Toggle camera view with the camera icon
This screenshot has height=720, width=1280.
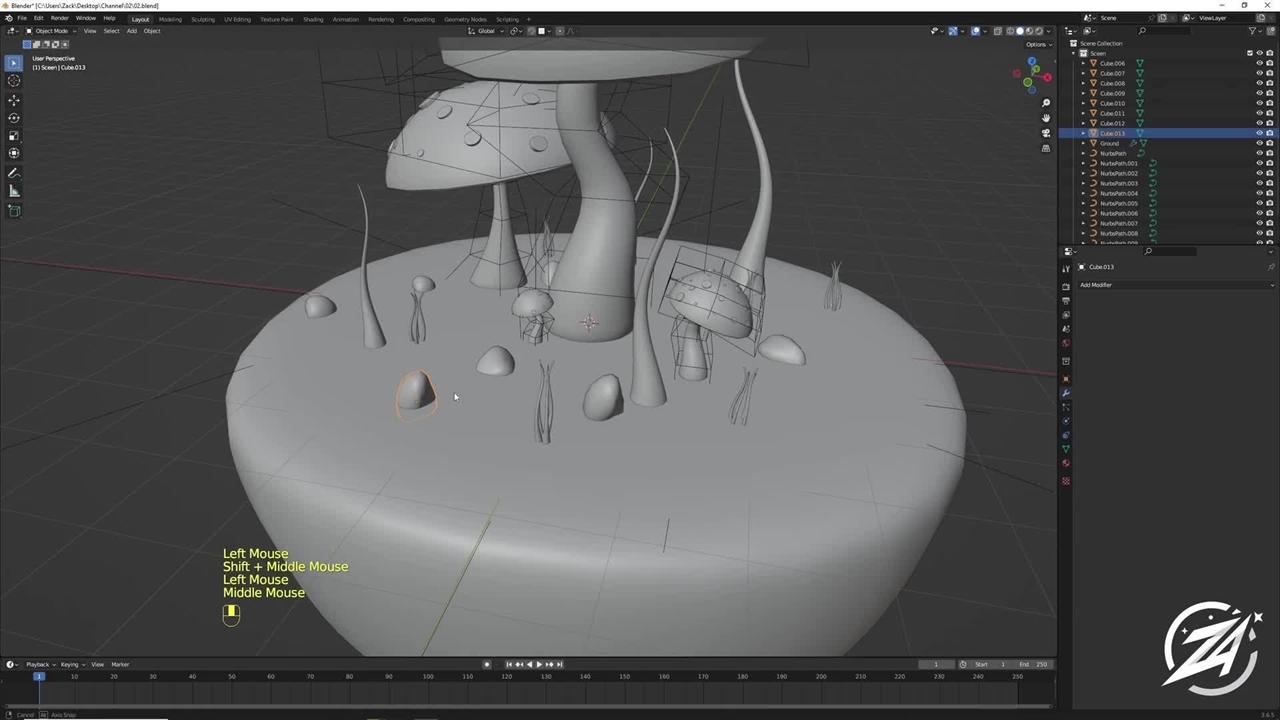click(x=1046, y=133)
